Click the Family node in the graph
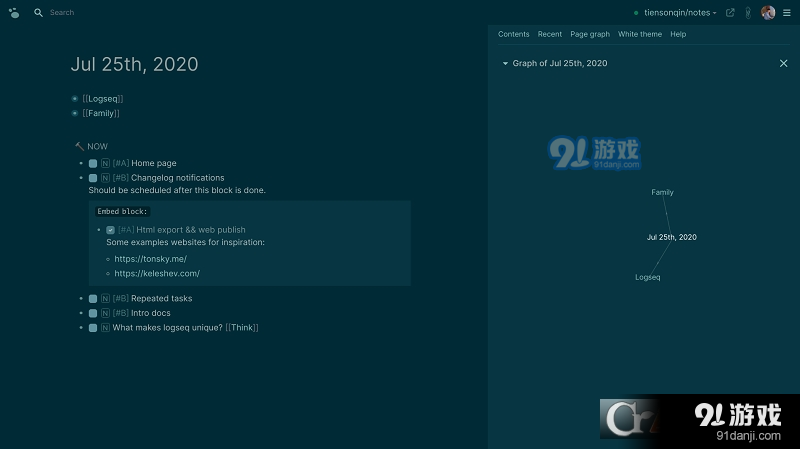Image resolution: width=800 pixels, height=449 pixels. 662,192
